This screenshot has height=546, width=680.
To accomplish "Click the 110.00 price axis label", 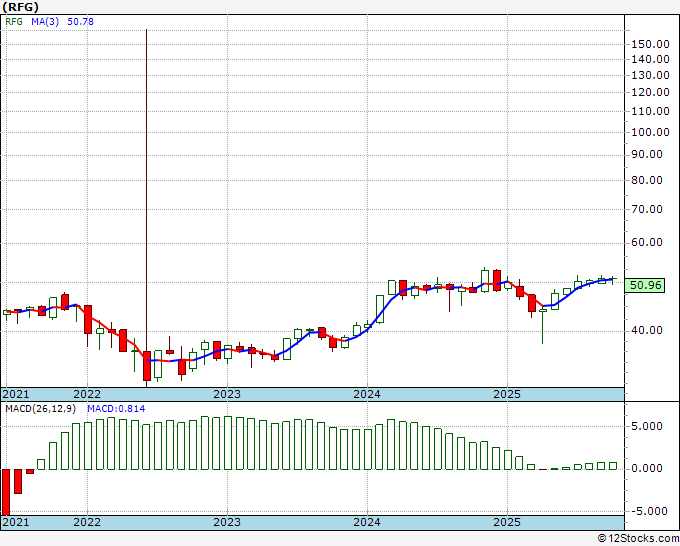I will [x=650, y=111].
